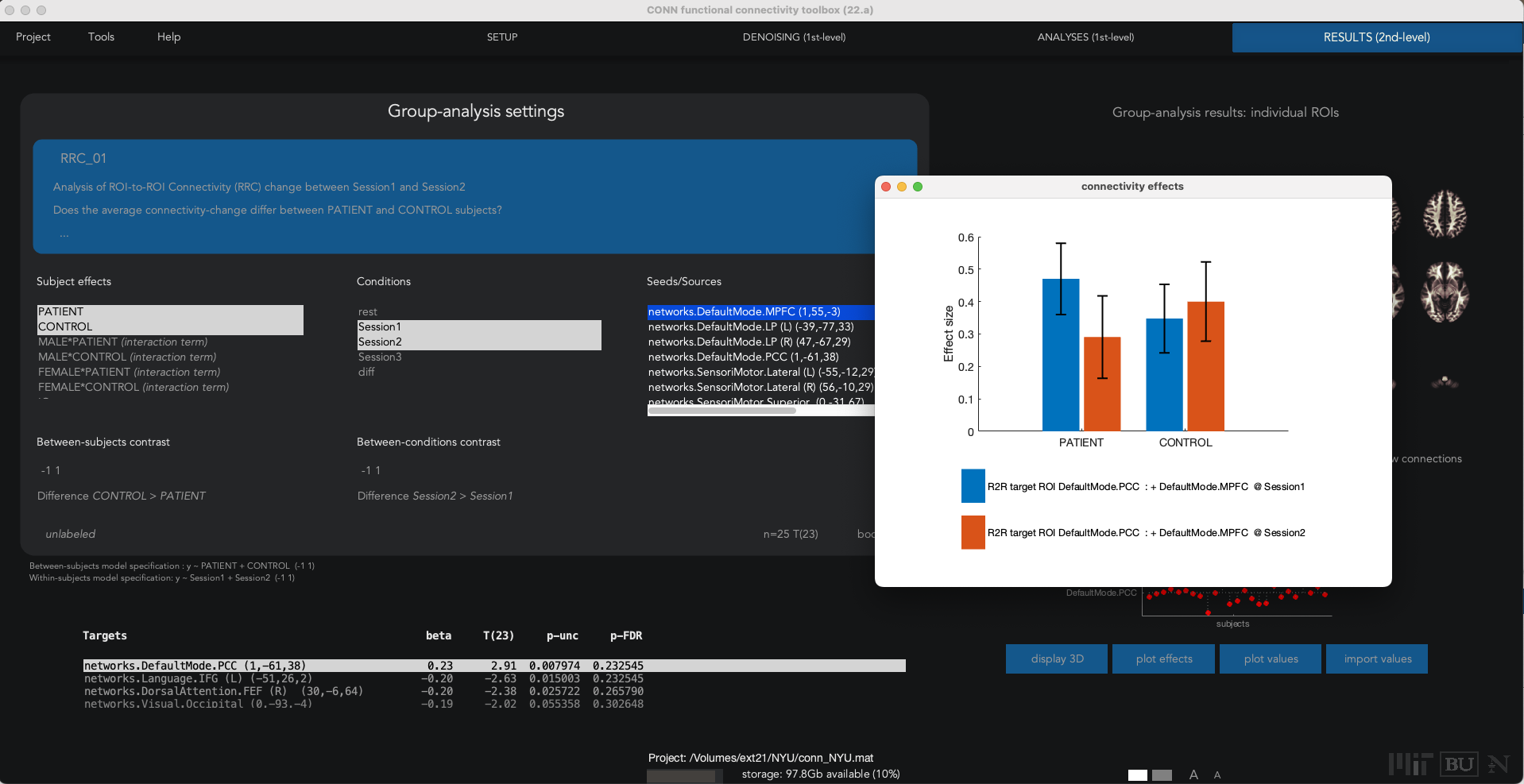Click the white background color swatch
Image resolution: width=1524 pixels, height=784 pixels.
(x=1137, y=775)
